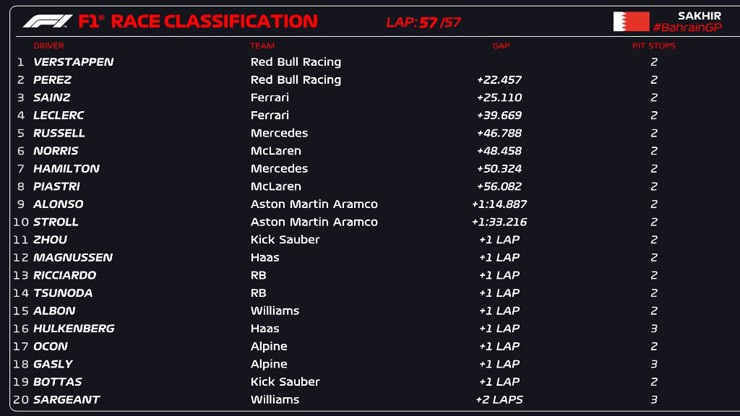Click the LAP 57/57 counter
This screenshot has height=416, width=740.
click(424, 22)
